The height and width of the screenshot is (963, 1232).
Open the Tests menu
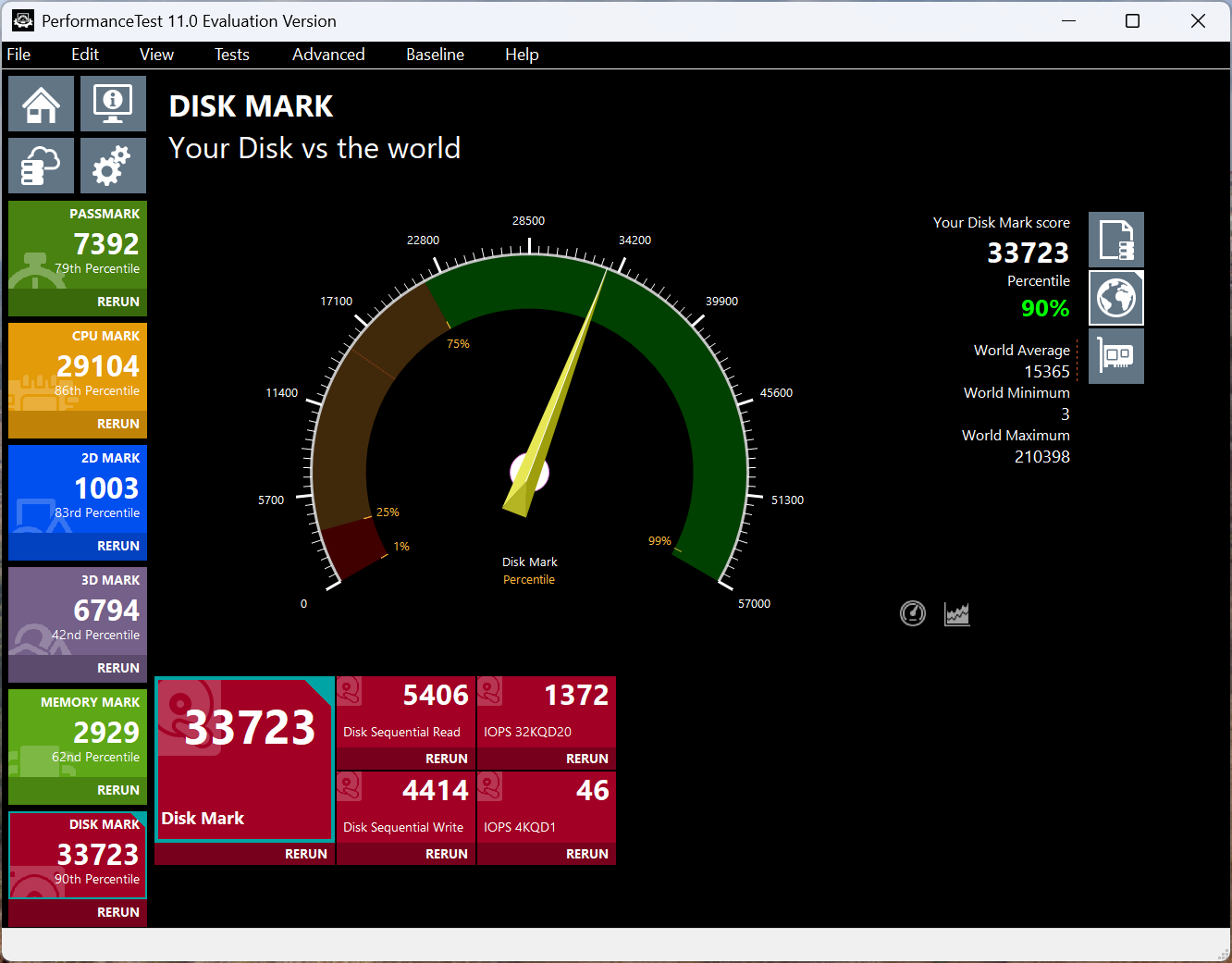pos(232,55)
